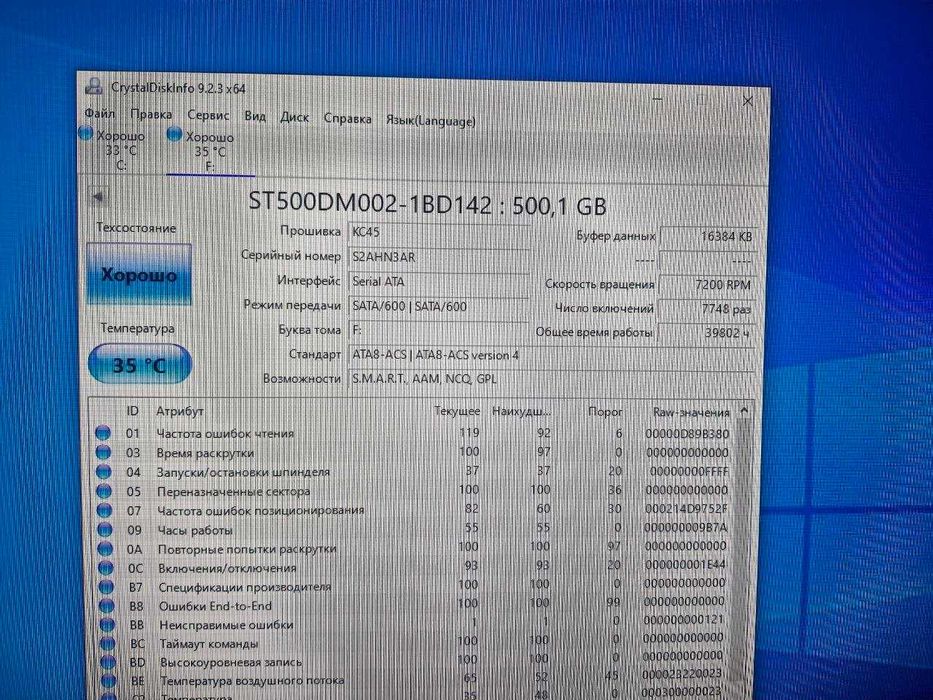Select the Таймаут команды row
Screen dimensions: 933x700
[x=412, y=642]
